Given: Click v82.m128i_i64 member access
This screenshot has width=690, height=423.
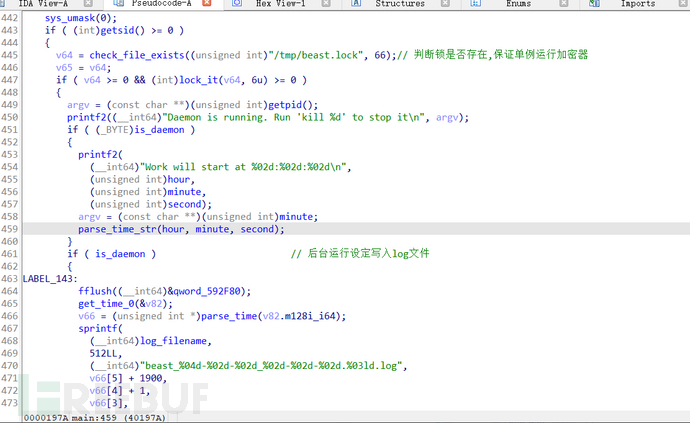Looking at the screenshot, I should [x=299, y=316].
